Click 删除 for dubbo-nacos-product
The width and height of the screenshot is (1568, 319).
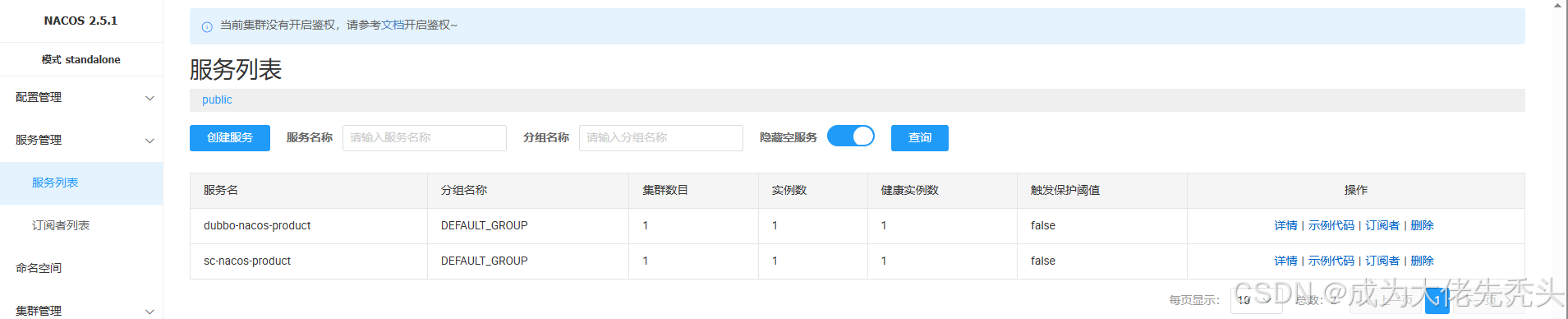click(x=1422, y=225)
